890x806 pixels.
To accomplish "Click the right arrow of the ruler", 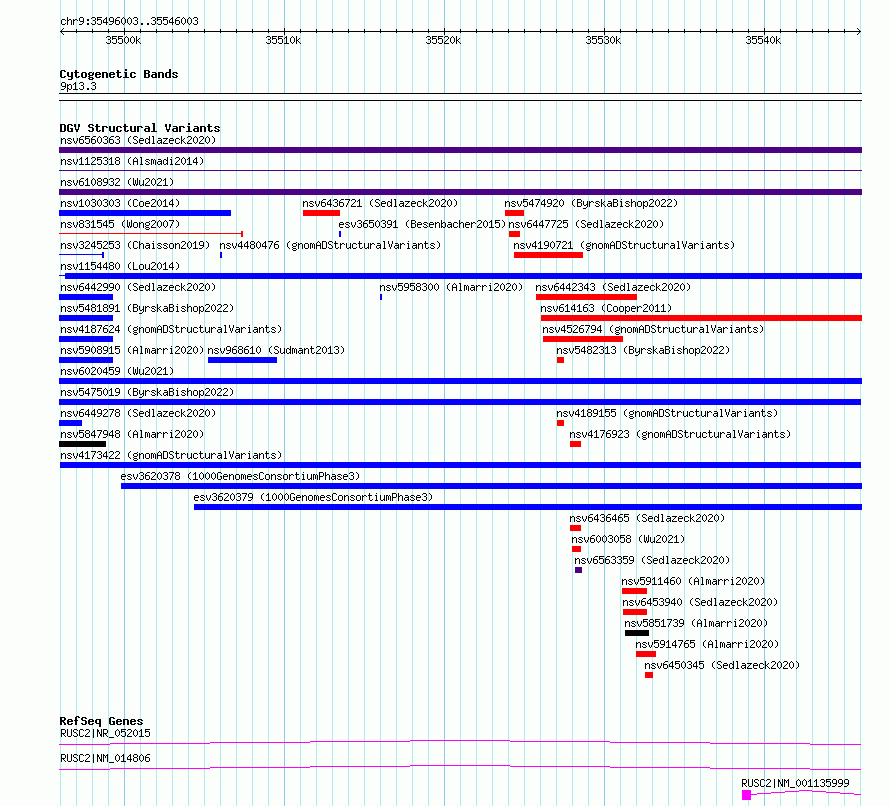I will click(x=859, y=32).
